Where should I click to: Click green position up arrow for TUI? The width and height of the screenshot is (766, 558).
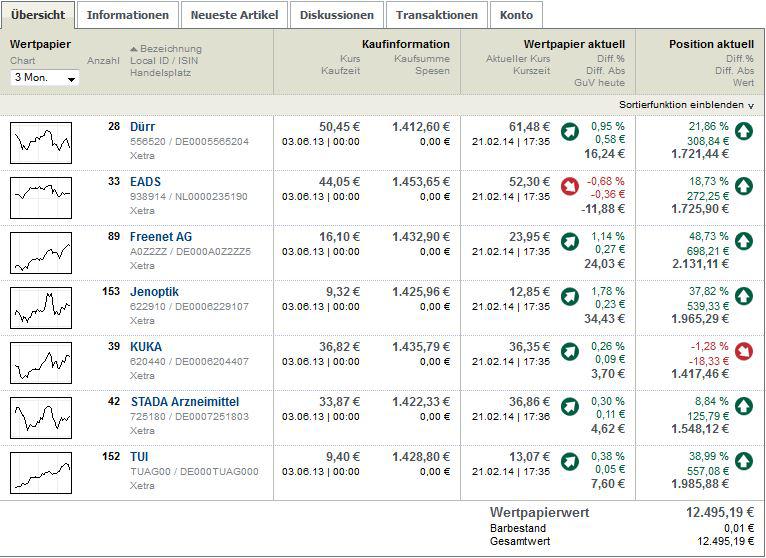click(743, 461)
